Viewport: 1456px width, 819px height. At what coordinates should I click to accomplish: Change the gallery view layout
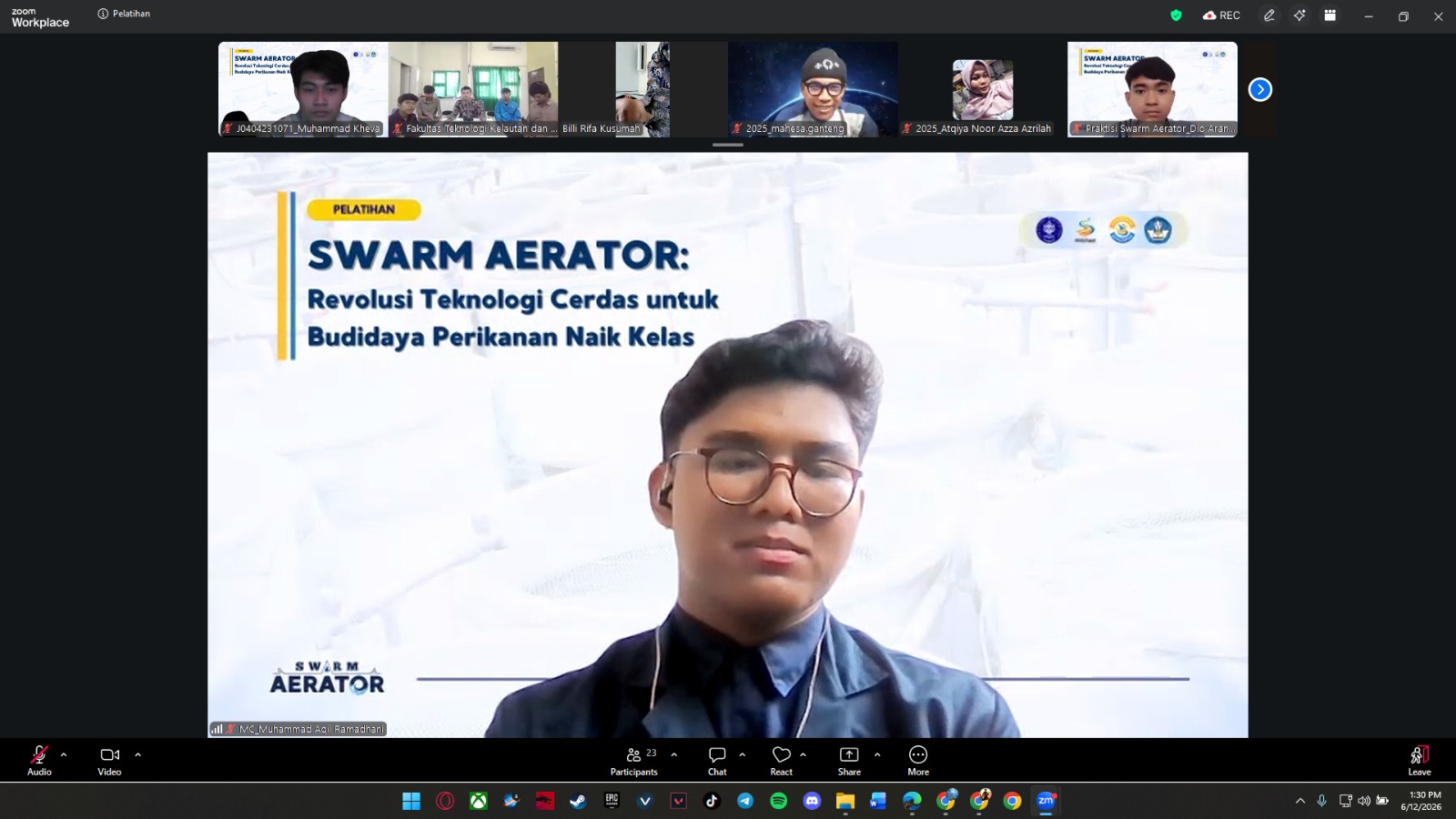tap(1330, 15)
